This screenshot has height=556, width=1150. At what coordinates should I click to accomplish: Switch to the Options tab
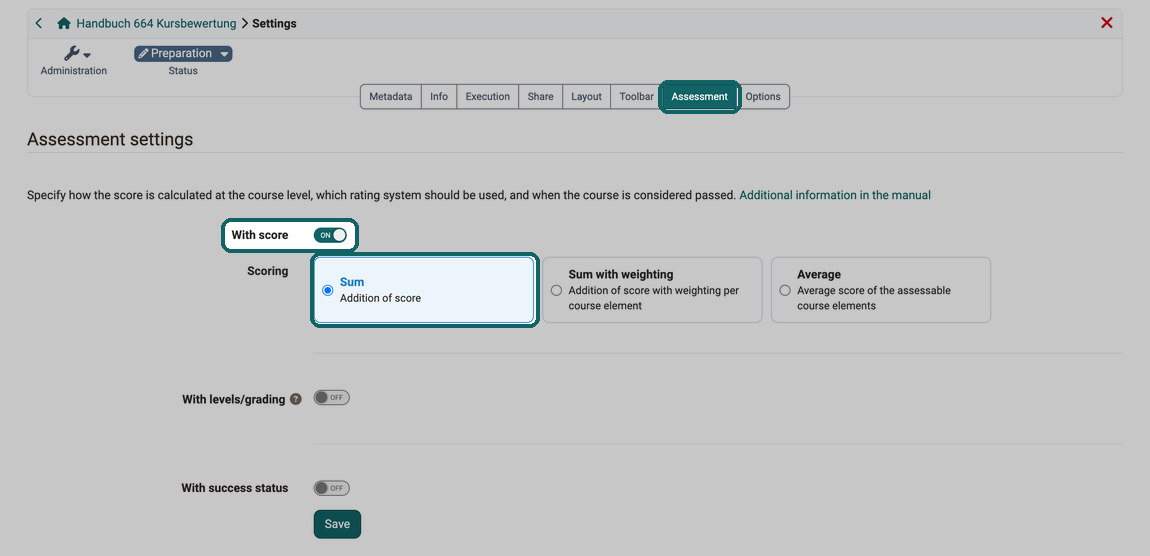[x=763, y=97]
